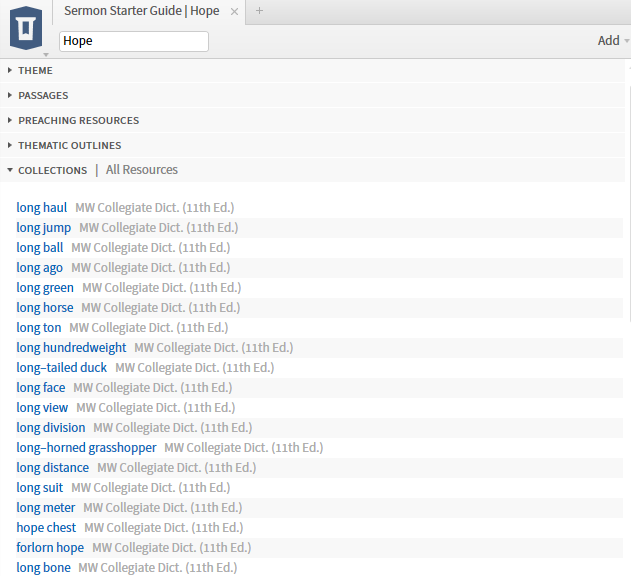Open the long ball entry
631x576 pixels.
click(39, 248)
